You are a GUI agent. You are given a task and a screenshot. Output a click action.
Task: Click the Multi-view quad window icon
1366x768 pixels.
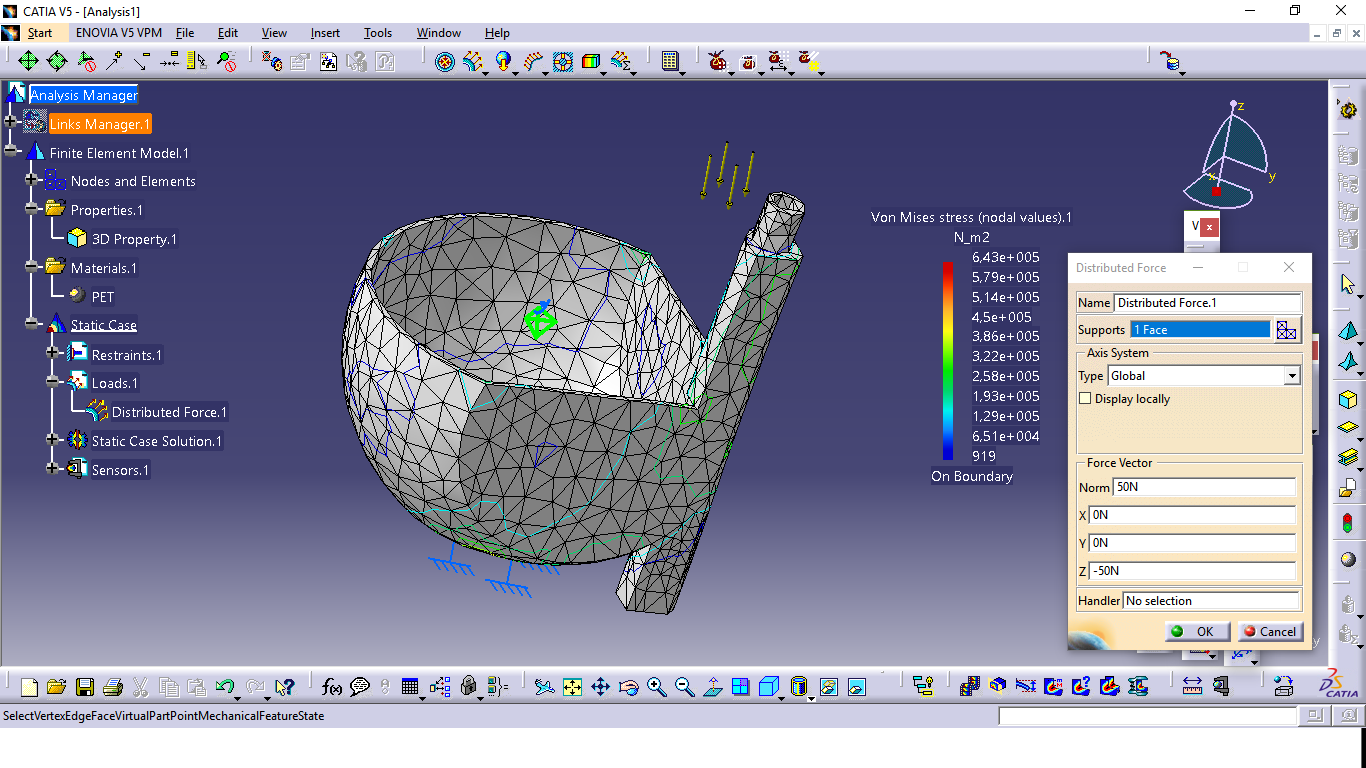pos(740,687)
